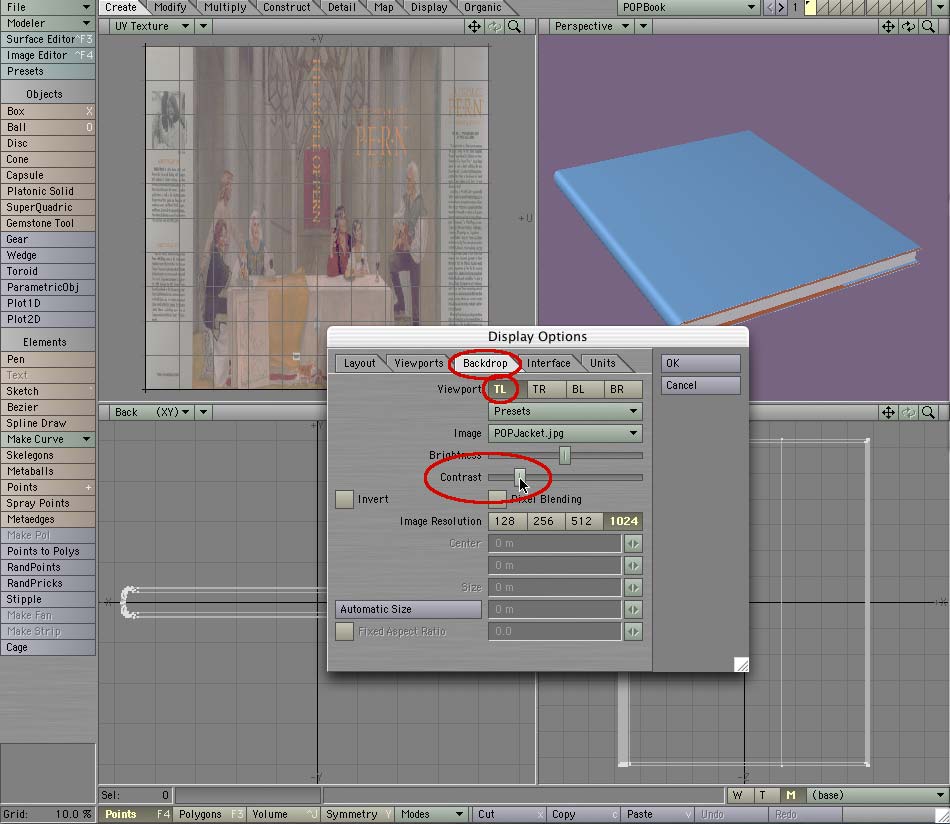Viewport: 950px width, 824px height.
Task: Set image resolution to 1024
Action: (x=623, y=521)
